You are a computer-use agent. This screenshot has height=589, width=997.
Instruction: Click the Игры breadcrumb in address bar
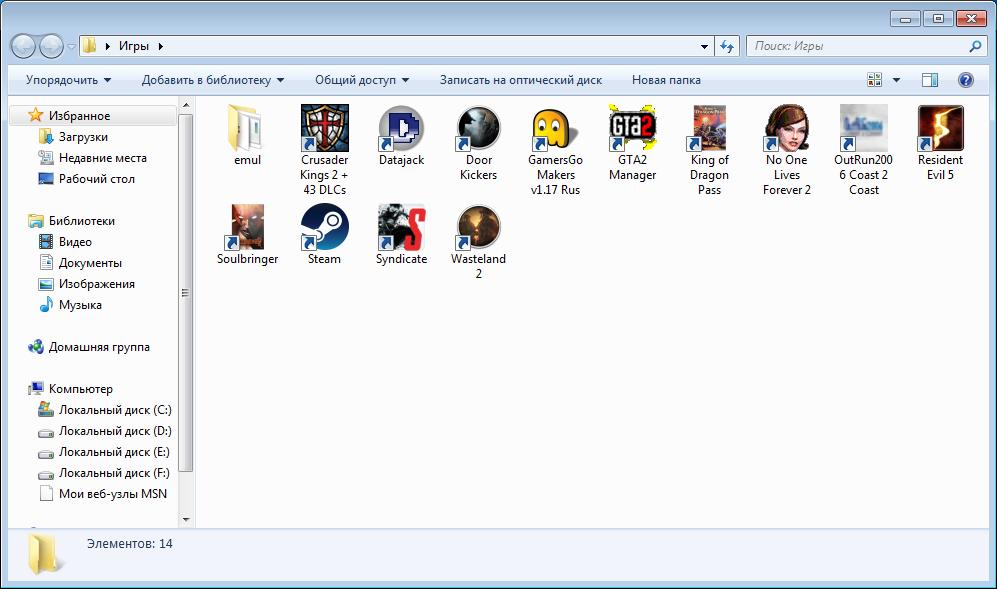tap(134, 46)
